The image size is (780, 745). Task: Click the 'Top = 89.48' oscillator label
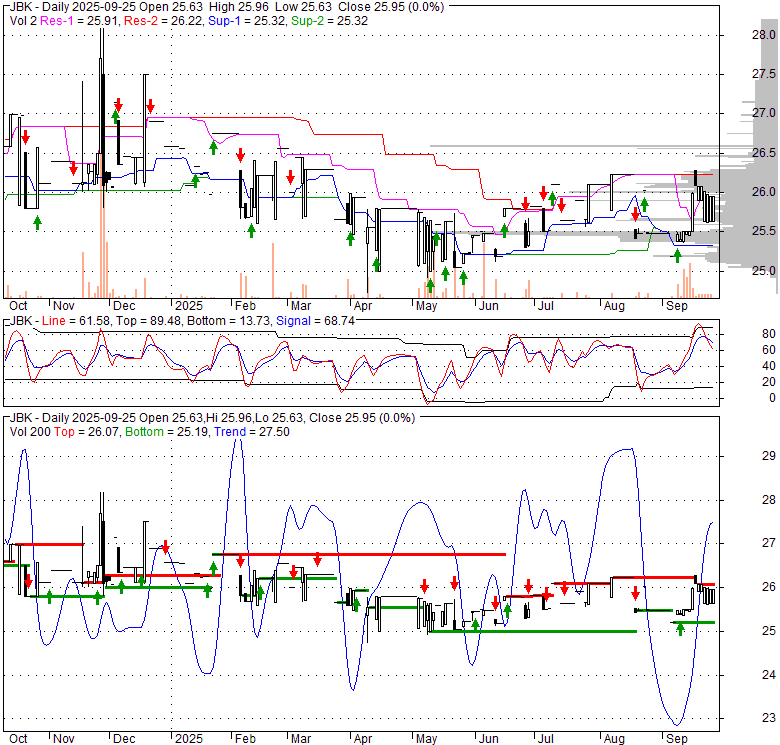coord(148,321)
